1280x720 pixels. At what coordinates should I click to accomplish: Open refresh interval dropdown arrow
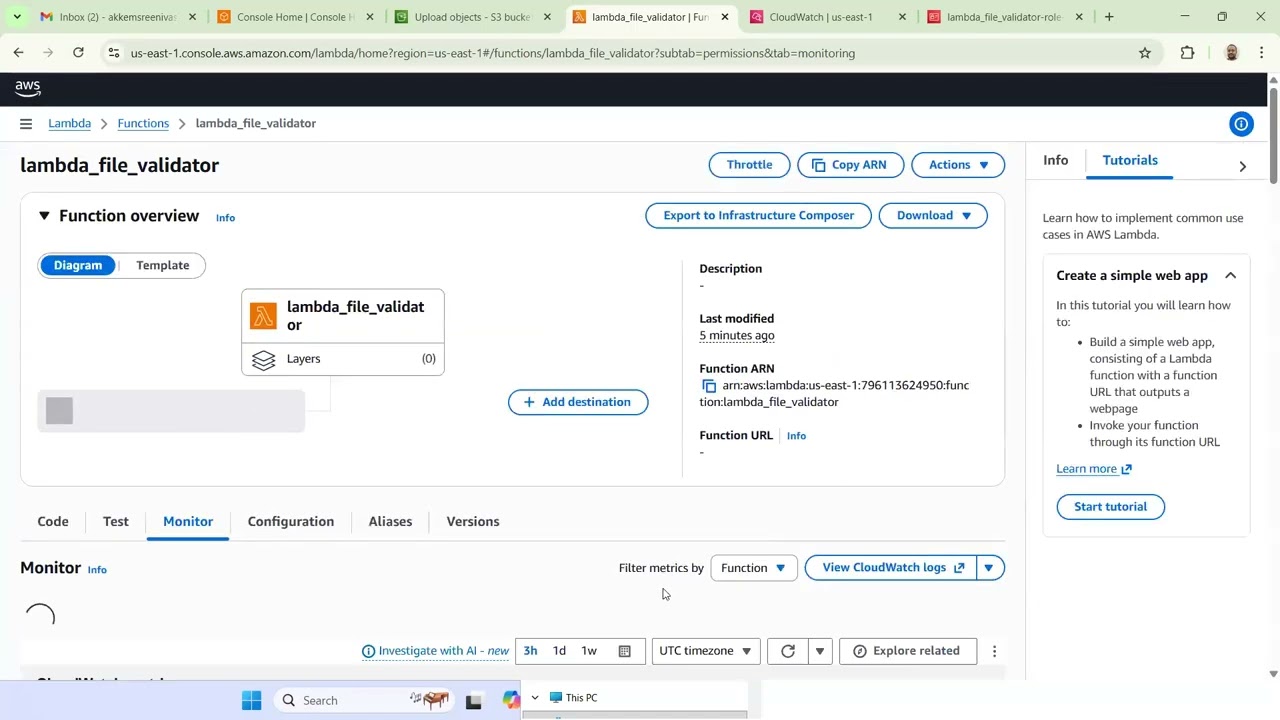[x=820, y=651]
